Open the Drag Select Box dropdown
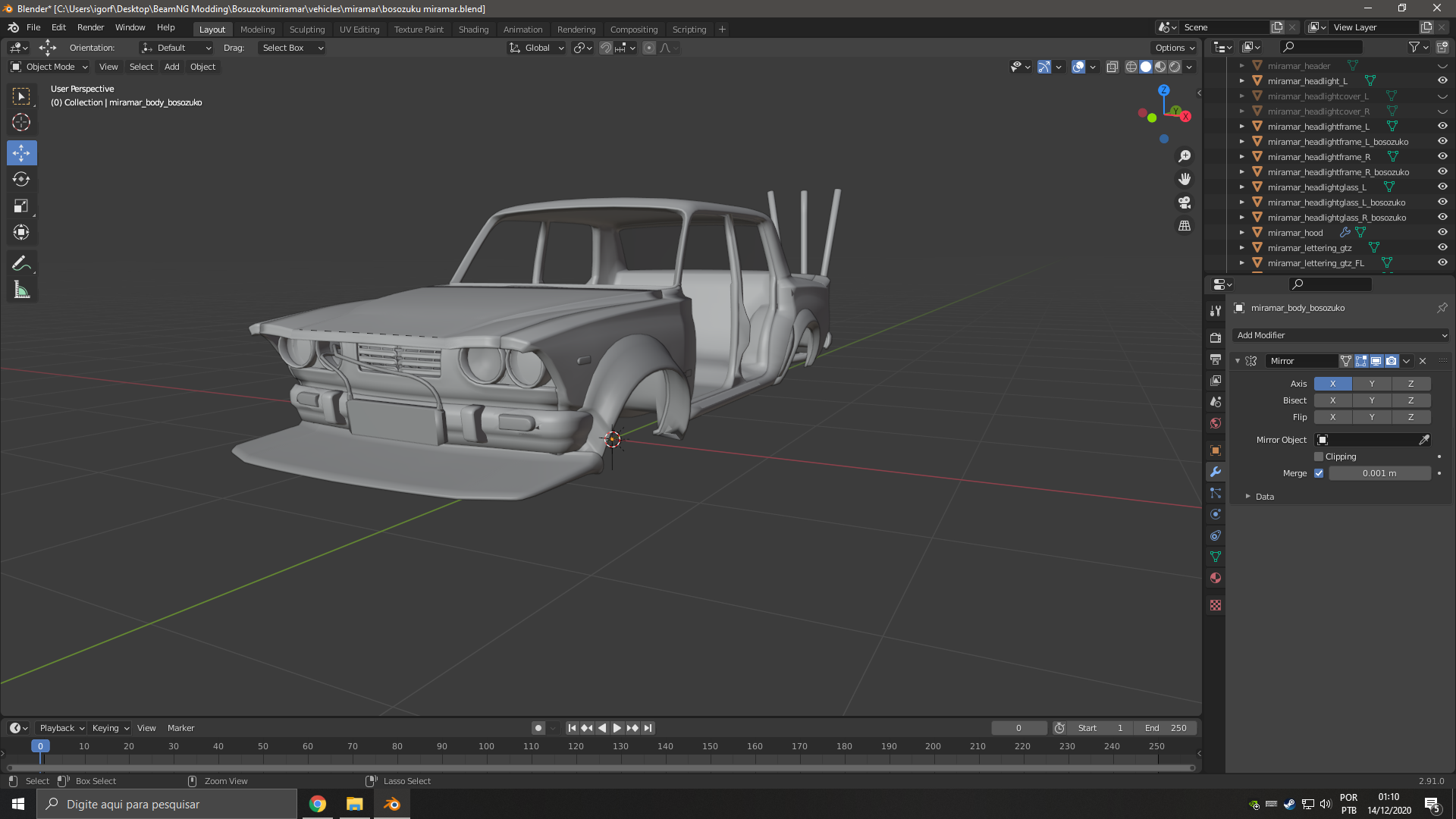This screenshot has width=1456, height=819. 292,48
